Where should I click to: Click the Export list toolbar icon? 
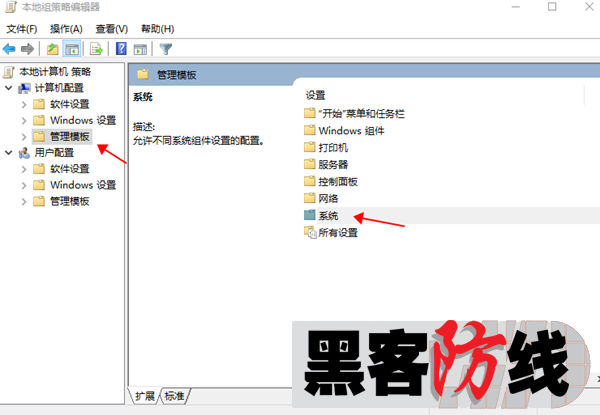pos(96,49)
